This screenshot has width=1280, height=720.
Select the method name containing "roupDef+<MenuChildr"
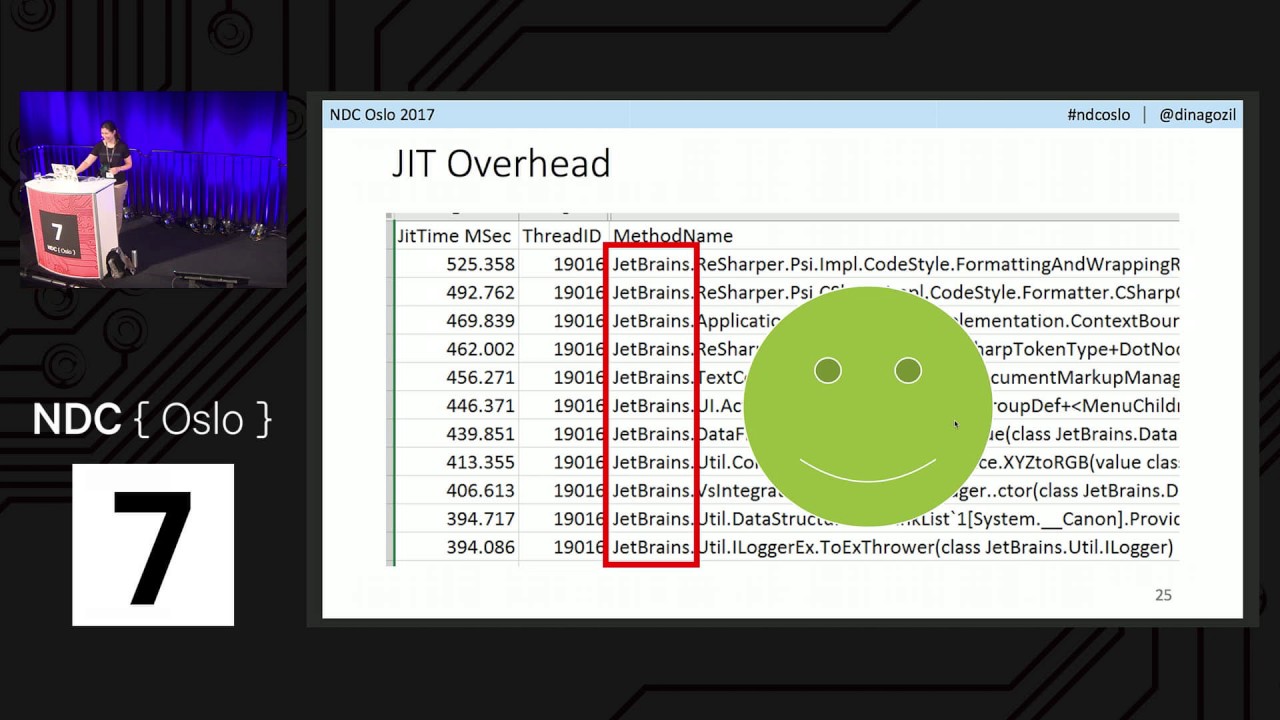[896, 406]
